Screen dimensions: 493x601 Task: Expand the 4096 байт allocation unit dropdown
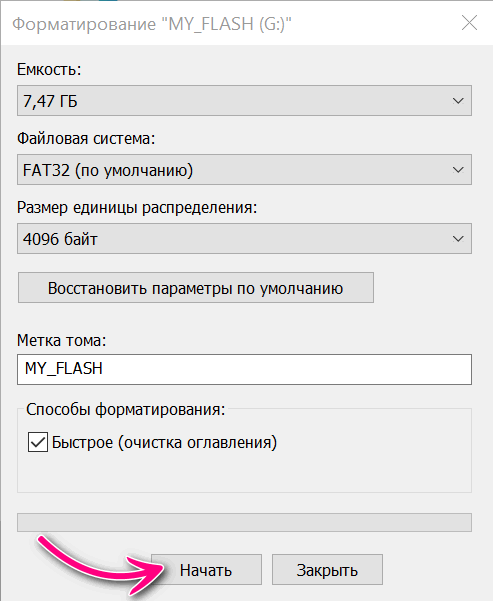(244, 238)
